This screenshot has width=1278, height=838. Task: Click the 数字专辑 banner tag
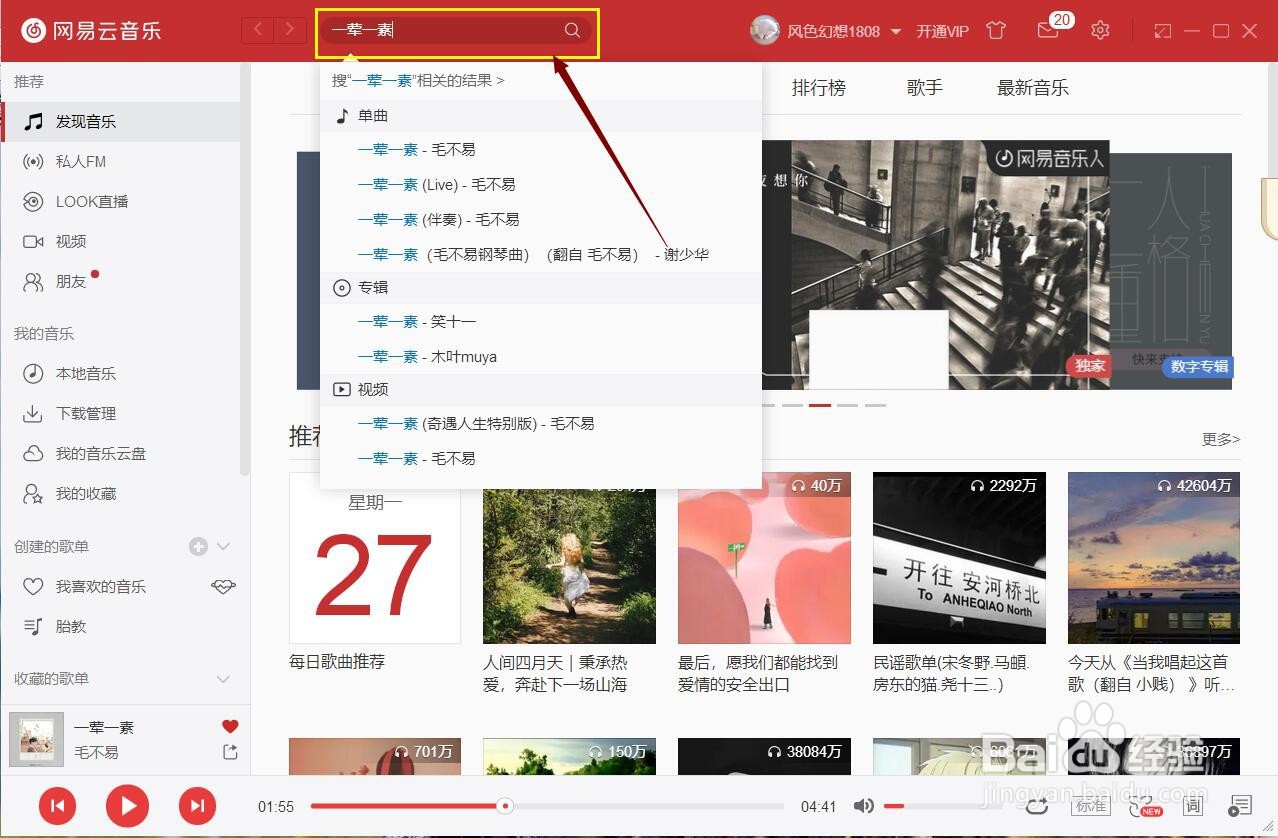point(1198,366)
